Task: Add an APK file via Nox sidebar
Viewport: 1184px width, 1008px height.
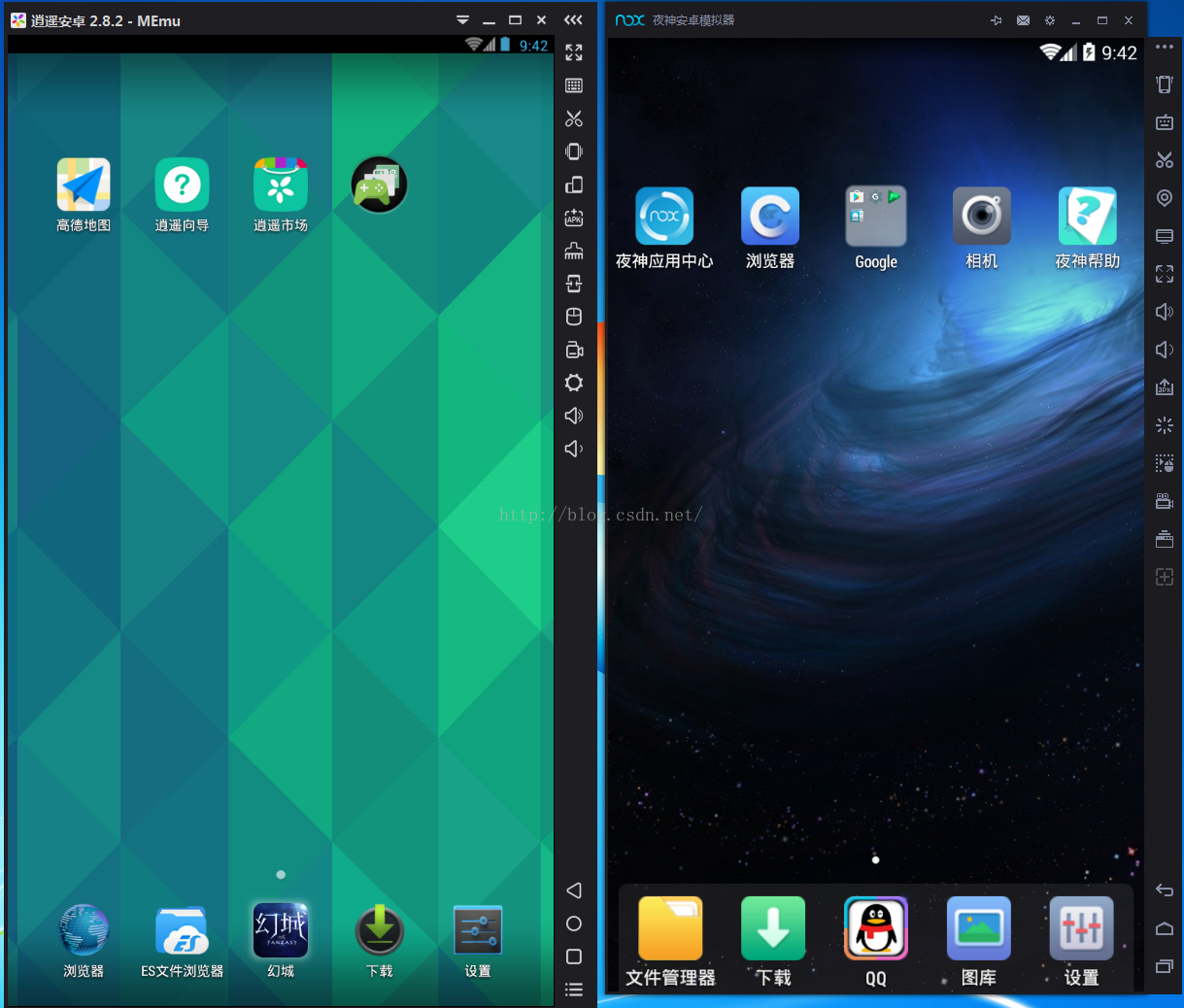Action: (x=1165, y=387)
